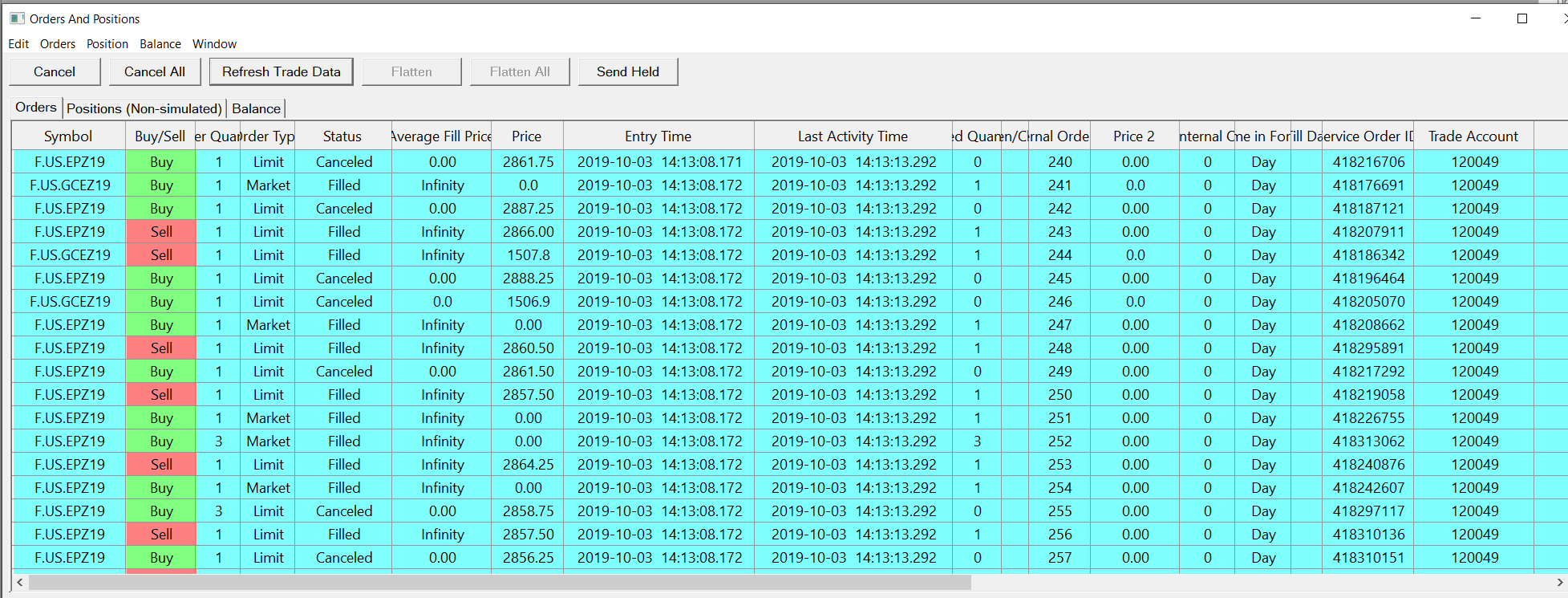
Task: Open the Window menu
Action: (x=214, y=44)
